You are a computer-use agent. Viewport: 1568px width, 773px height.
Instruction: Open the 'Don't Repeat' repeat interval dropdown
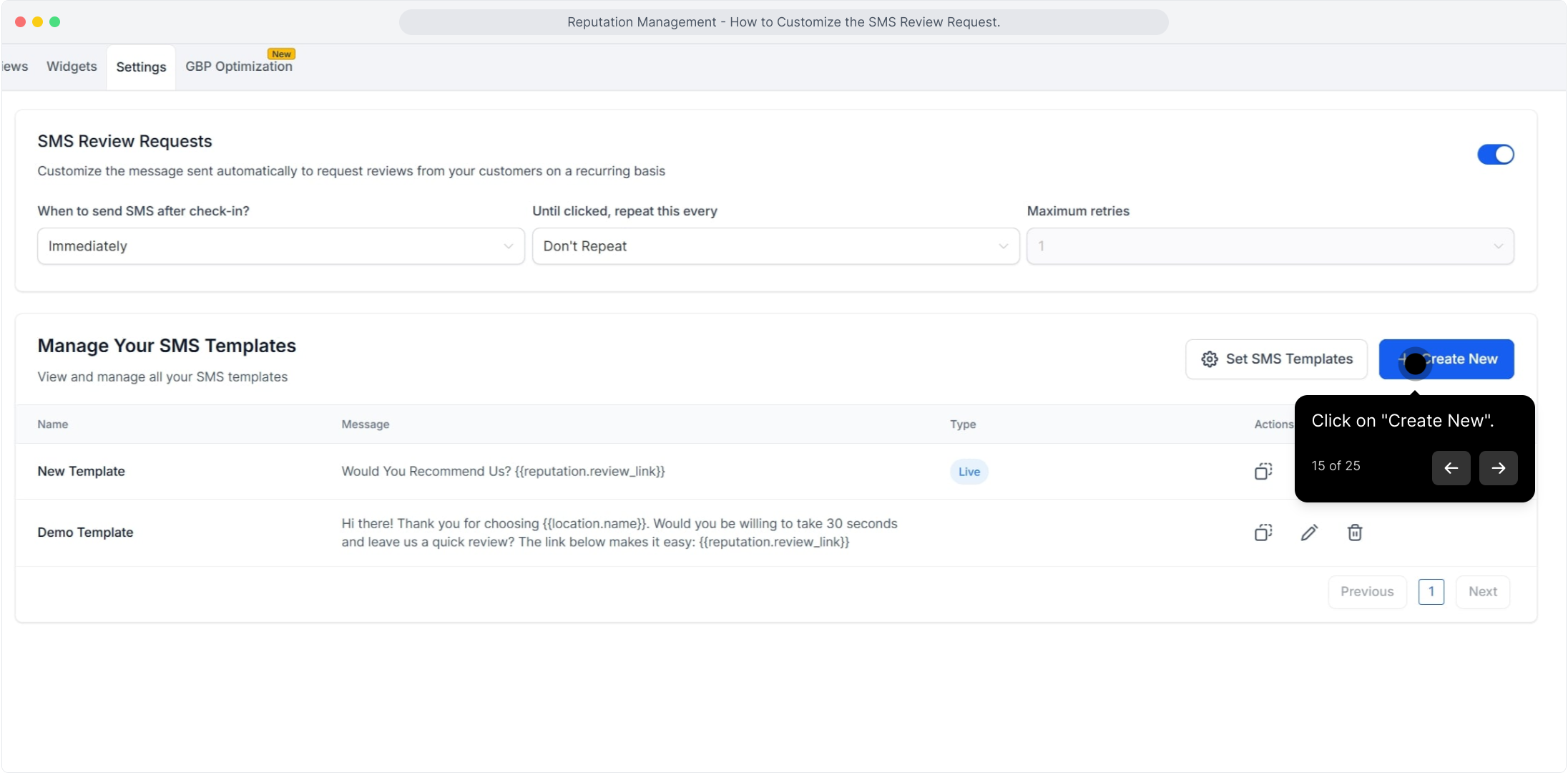coord(775,246)
